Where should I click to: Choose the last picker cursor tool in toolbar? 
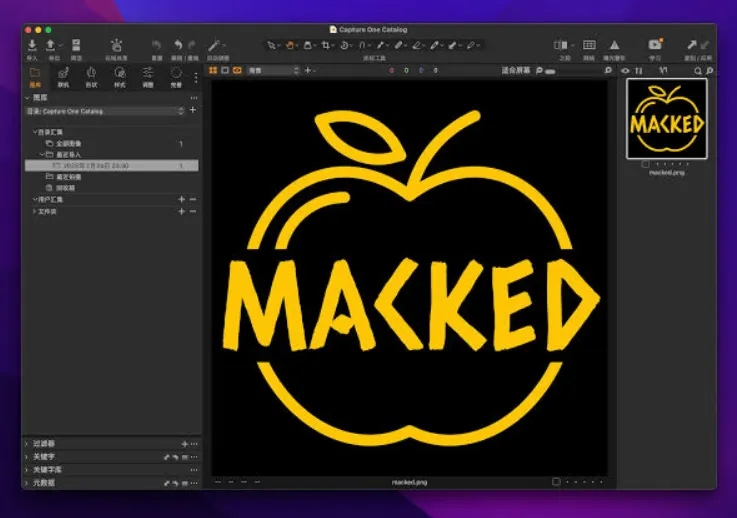click(470, 46)
